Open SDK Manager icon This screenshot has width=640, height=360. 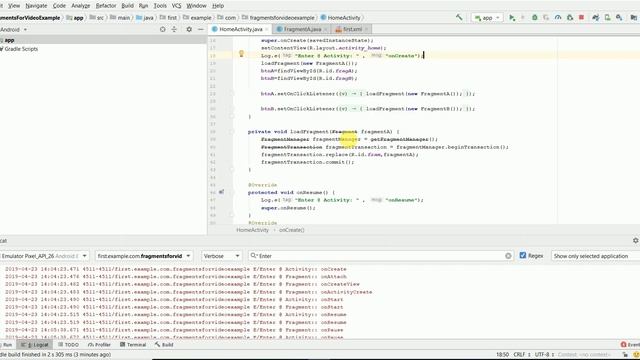point(619,18)
